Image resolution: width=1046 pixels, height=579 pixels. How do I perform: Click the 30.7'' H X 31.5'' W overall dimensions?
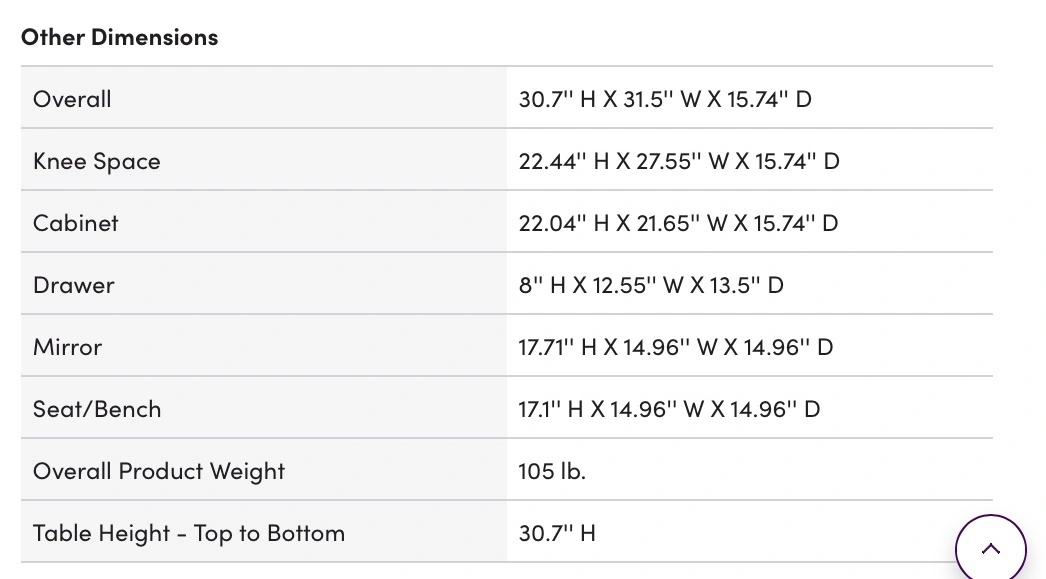[x=665, y=99]
